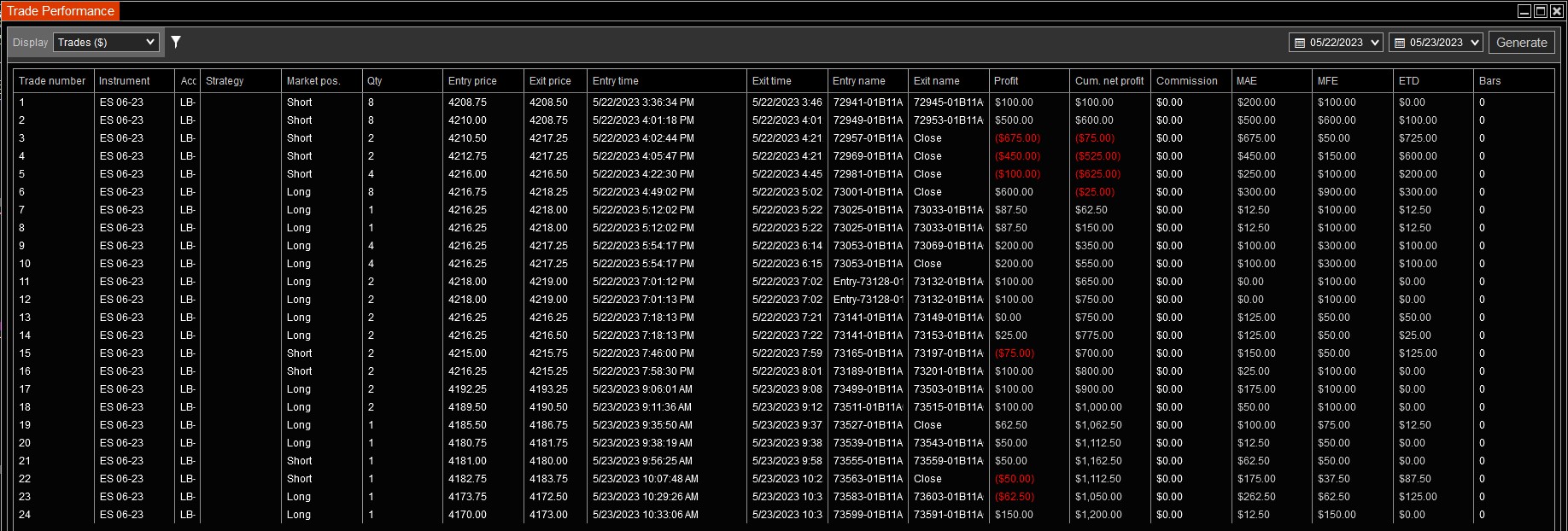Click the Cum. net profit column header
Screen dimensions: 1568x531
point(1109,81)
